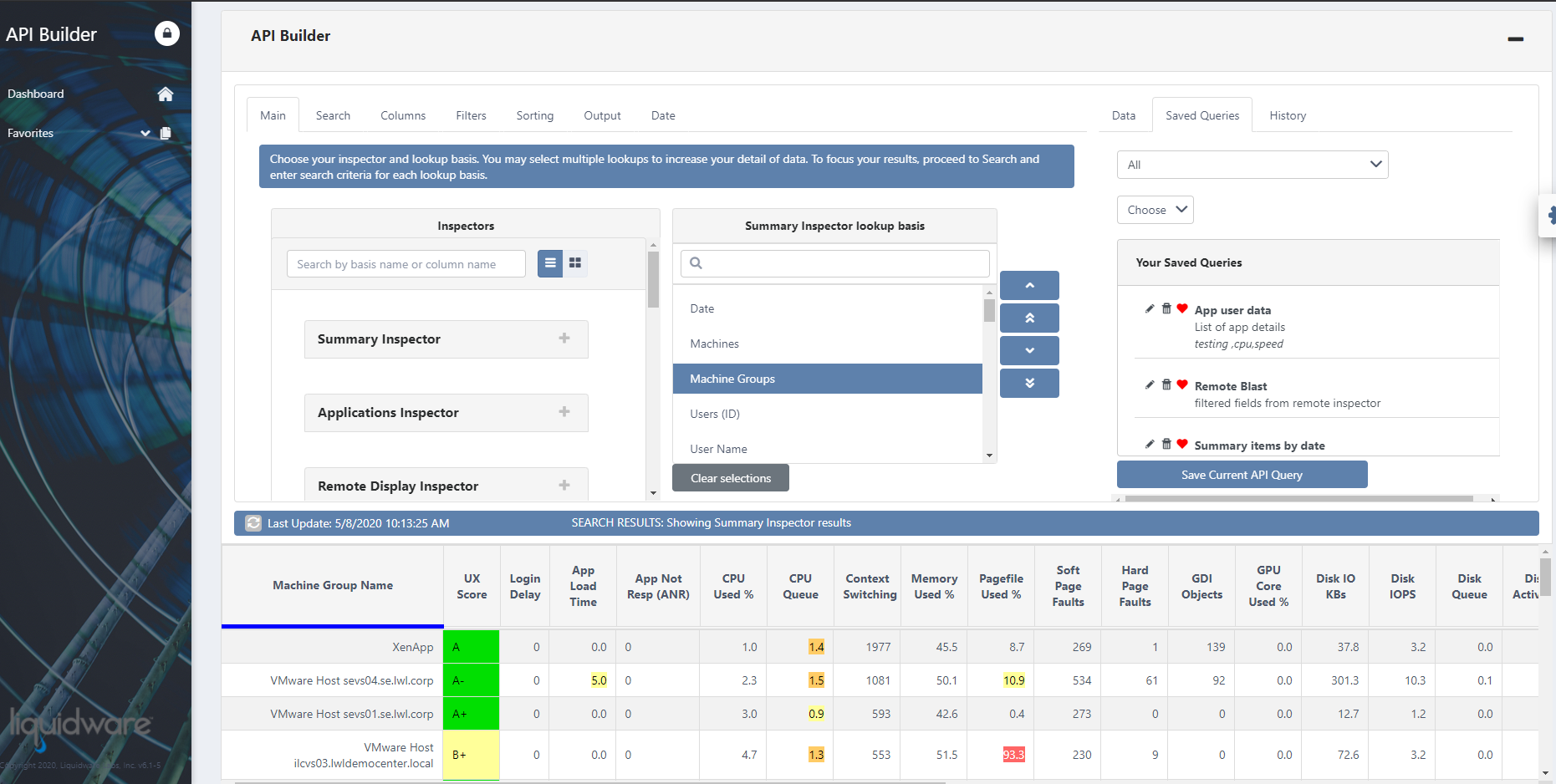Open the Output tab
The width and height of the screenshot is (1556, 784).
[602, 115]
